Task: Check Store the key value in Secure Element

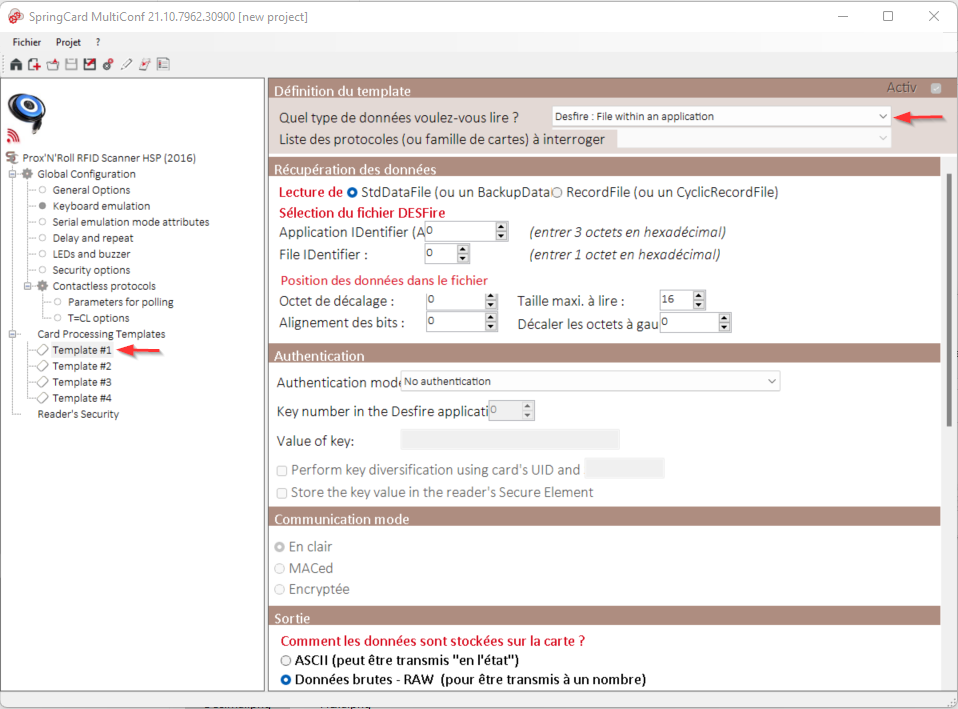Action: (x=282, y=493)
